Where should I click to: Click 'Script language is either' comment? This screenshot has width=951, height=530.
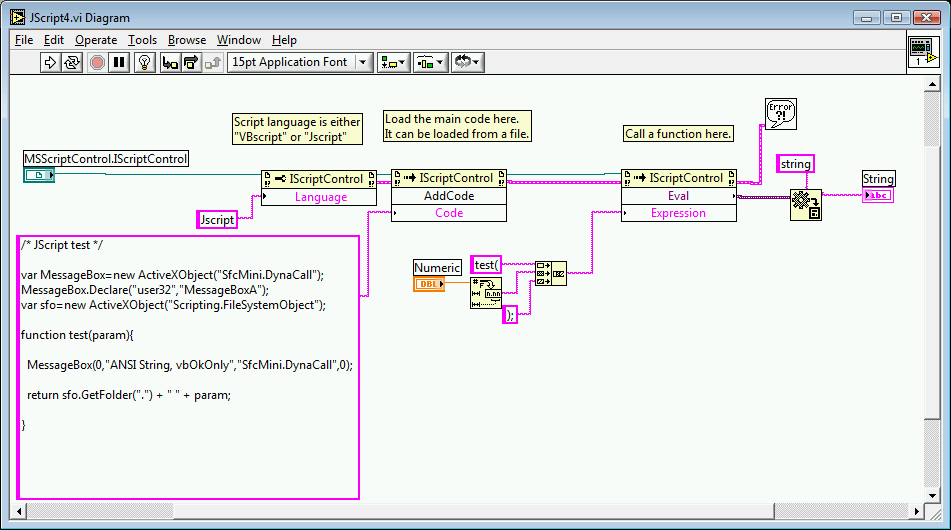[297, 129]
